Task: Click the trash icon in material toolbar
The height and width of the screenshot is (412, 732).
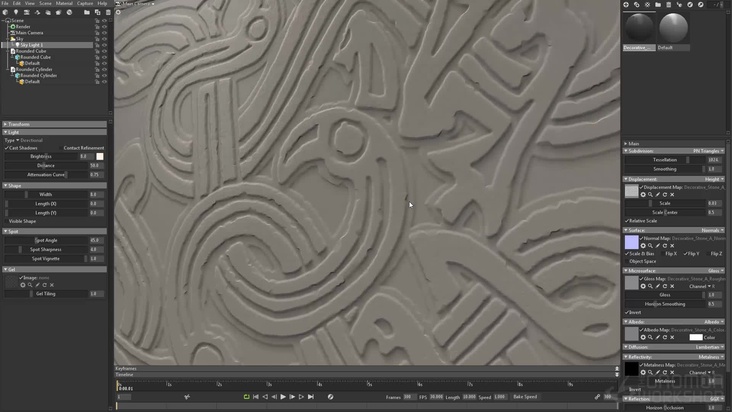Action: (x=669, y=5)
